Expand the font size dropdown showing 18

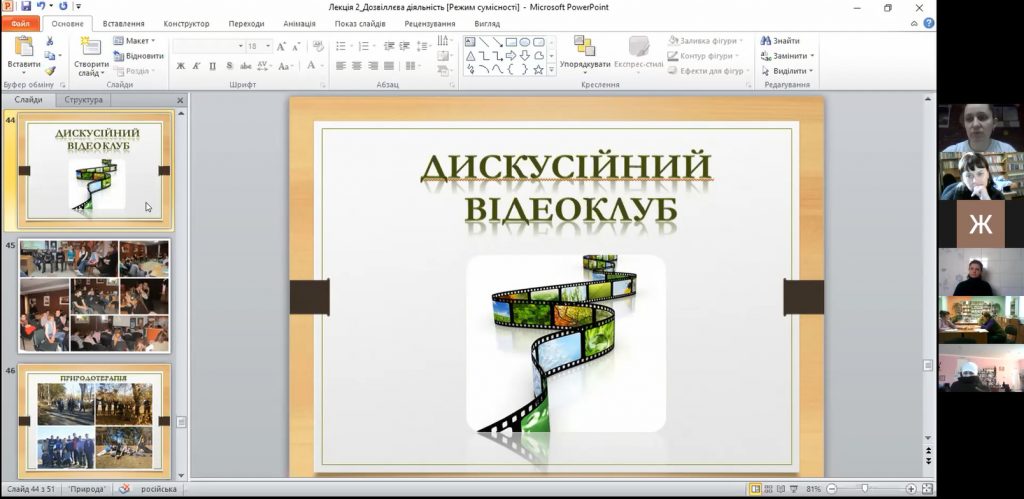point(268,46)
